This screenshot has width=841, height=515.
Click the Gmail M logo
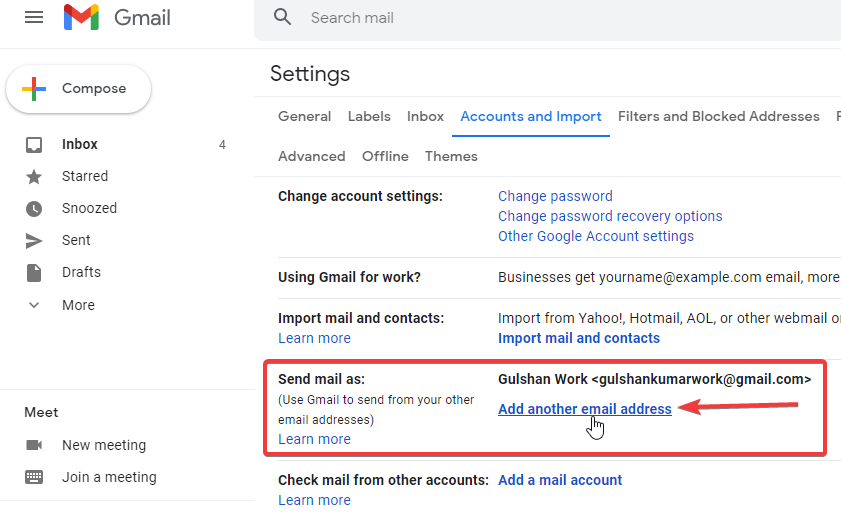point(81,17)
